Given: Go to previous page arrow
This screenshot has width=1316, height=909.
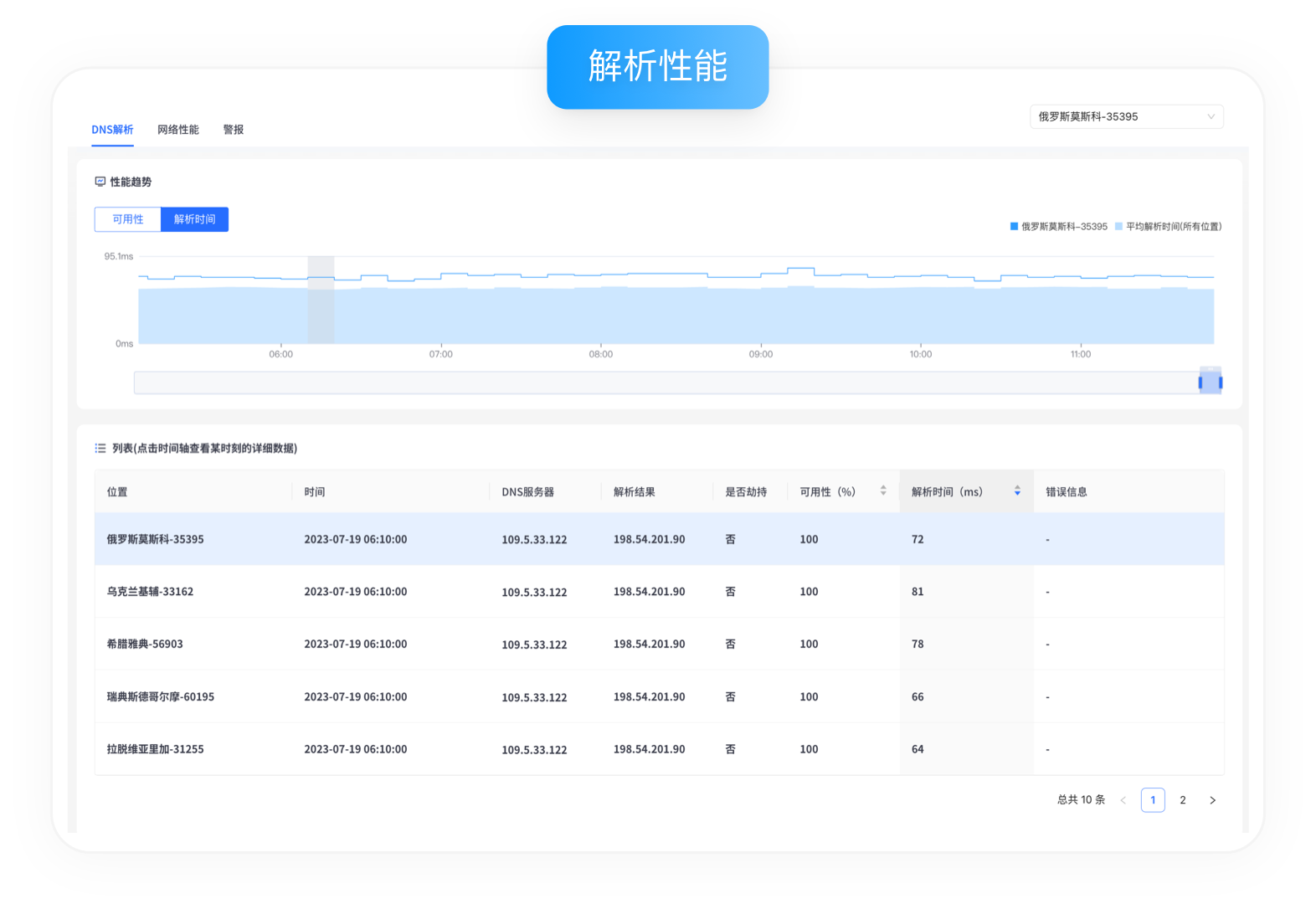Looking at the screenshot, I should point(1123,800).
